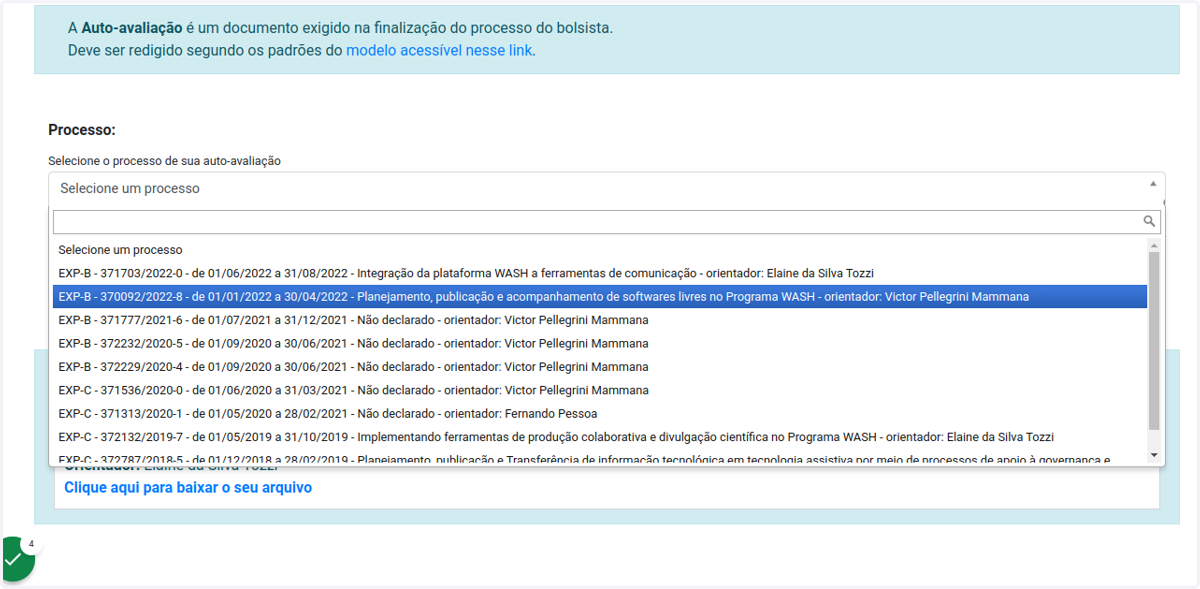This screenshot has width=1200, height=589.
Task: Select process EXP-B 370092/2022-8
Action: pos(599,296)
